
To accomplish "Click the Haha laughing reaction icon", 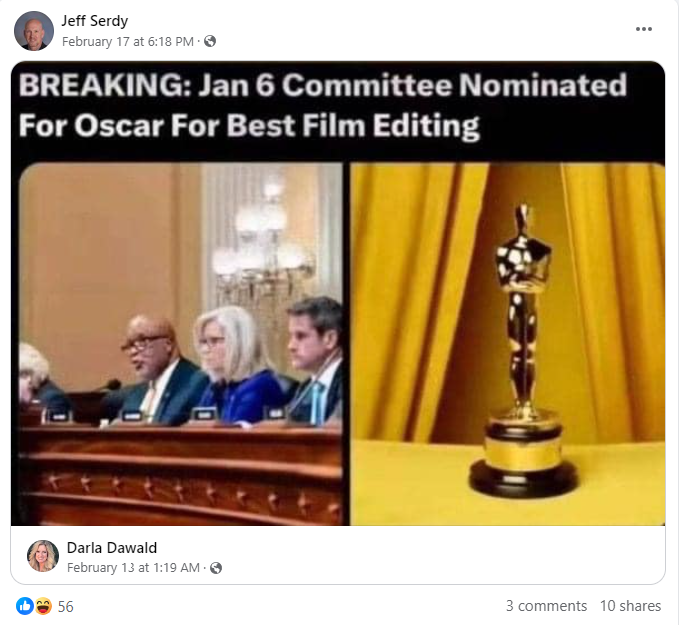I will tap(43, 606).
